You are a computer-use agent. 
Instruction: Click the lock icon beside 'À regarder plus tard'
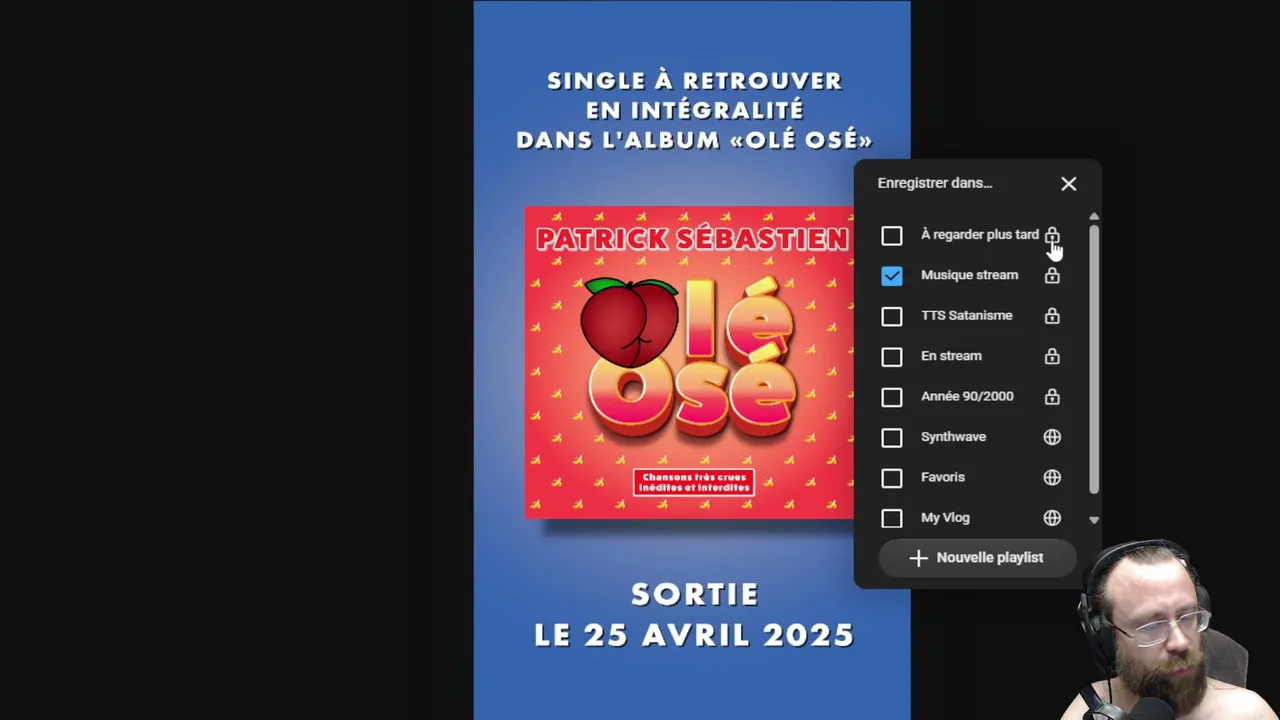pos(1052,236)
